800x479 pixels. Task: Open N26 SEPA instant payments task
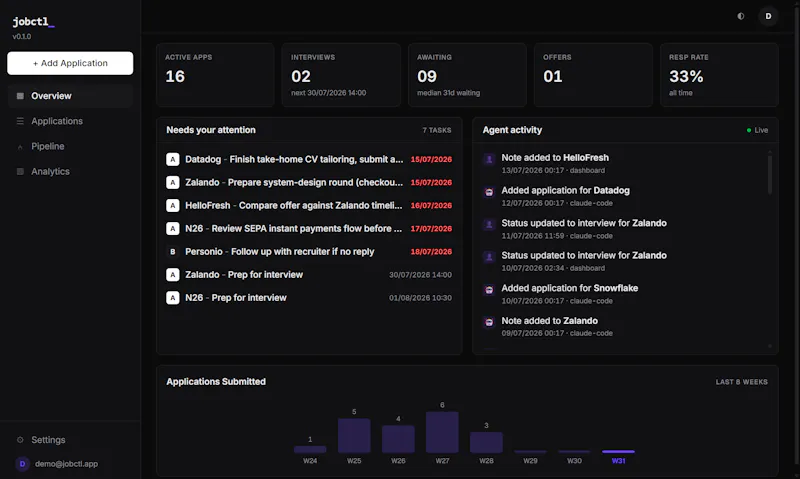pyautogui.click(x=309, y=229)
